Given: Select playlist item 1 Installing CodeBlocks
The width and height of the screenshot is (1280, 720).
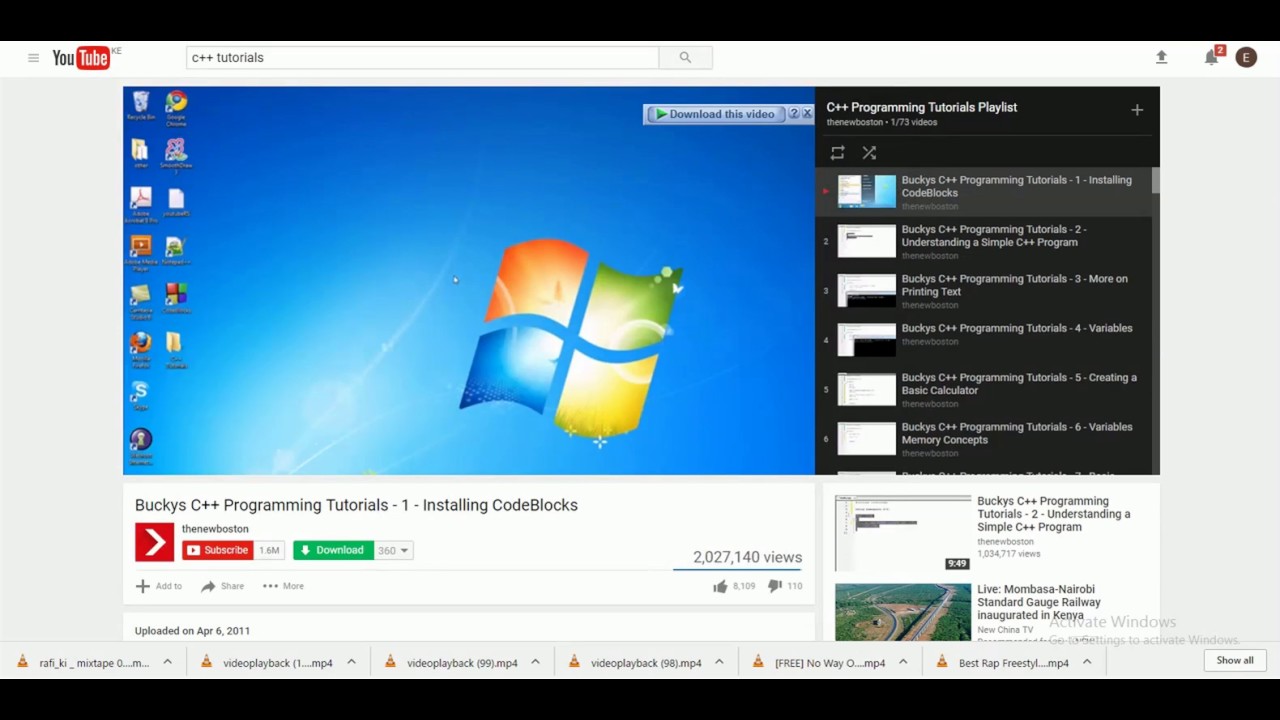Looking at the screenshot, I should click(983, 192).
